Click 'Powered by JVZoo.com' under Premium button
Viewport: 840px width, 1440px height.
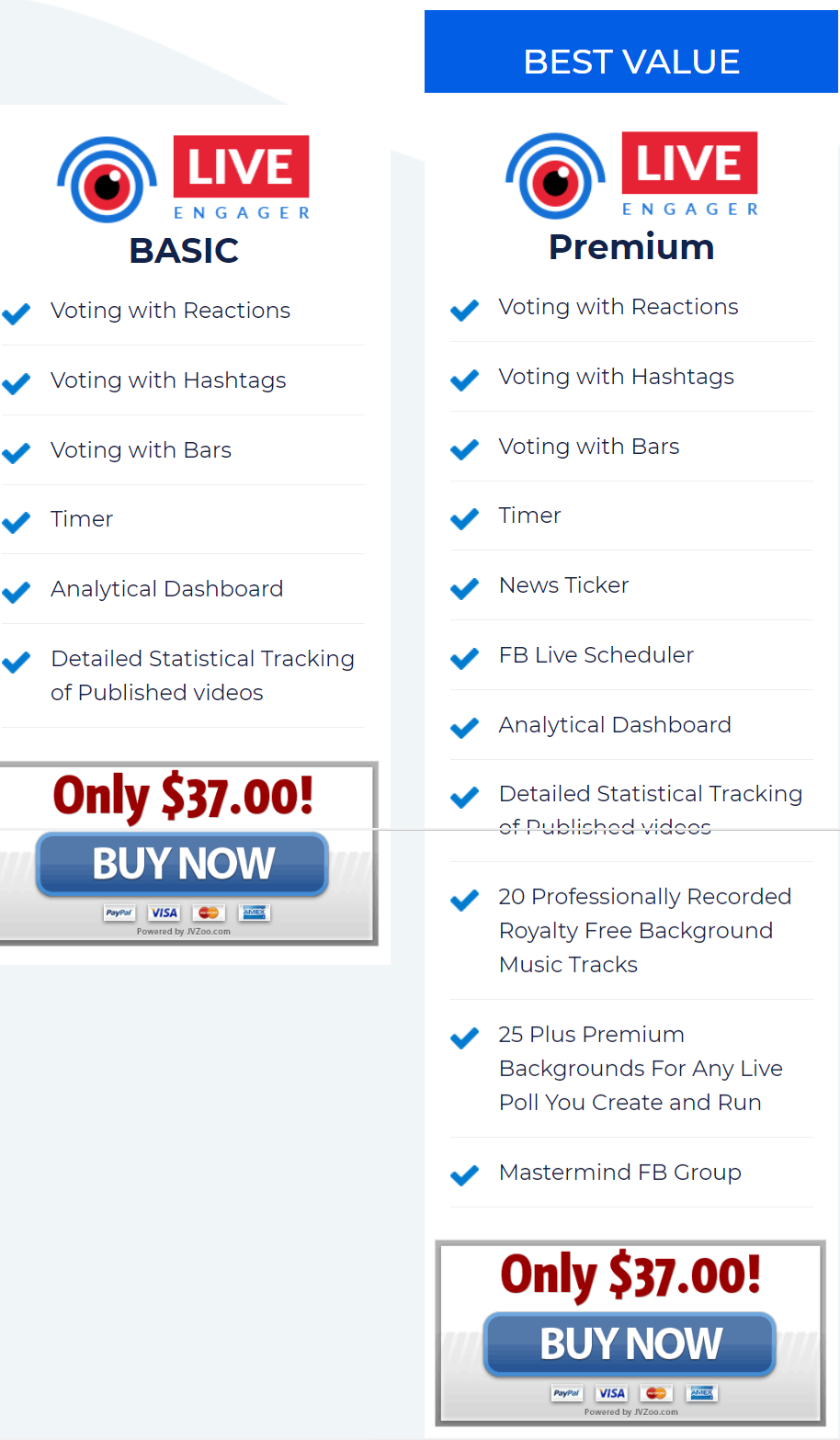click(x=631, y=1412)
